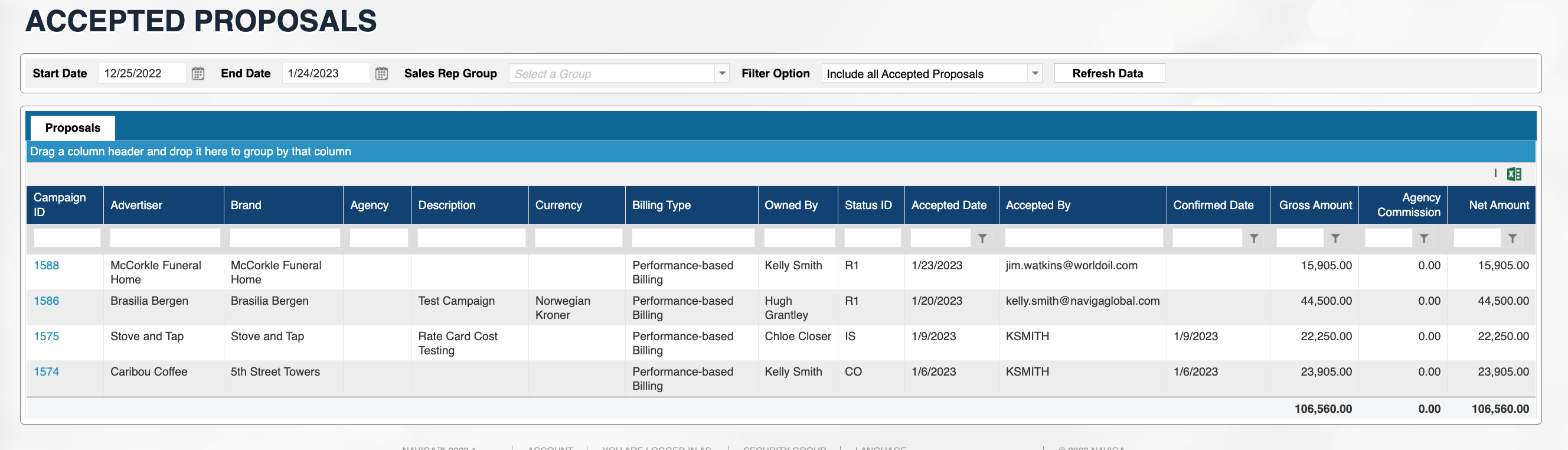Open campaign 1575 link
This screenshot has height=450, width=1568.
coord(46,336)
